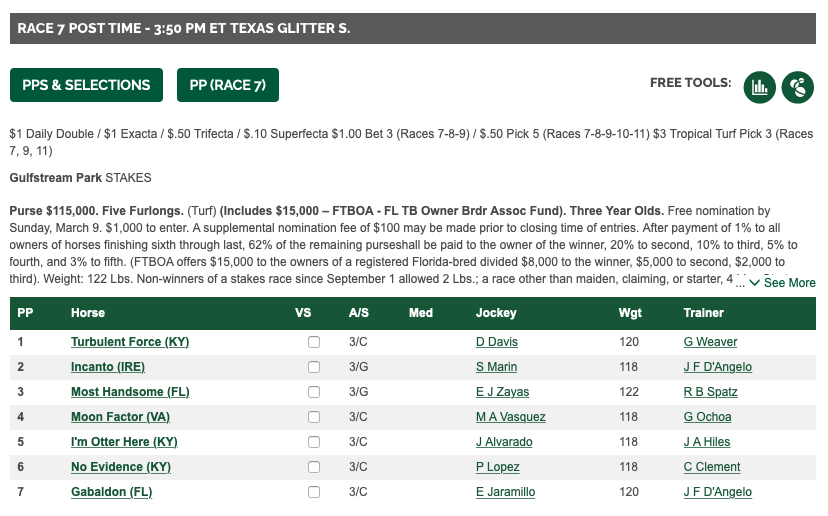The image size is (828, 516).
Task: Open horse link Incanto (IRE)
Action: 108,367
